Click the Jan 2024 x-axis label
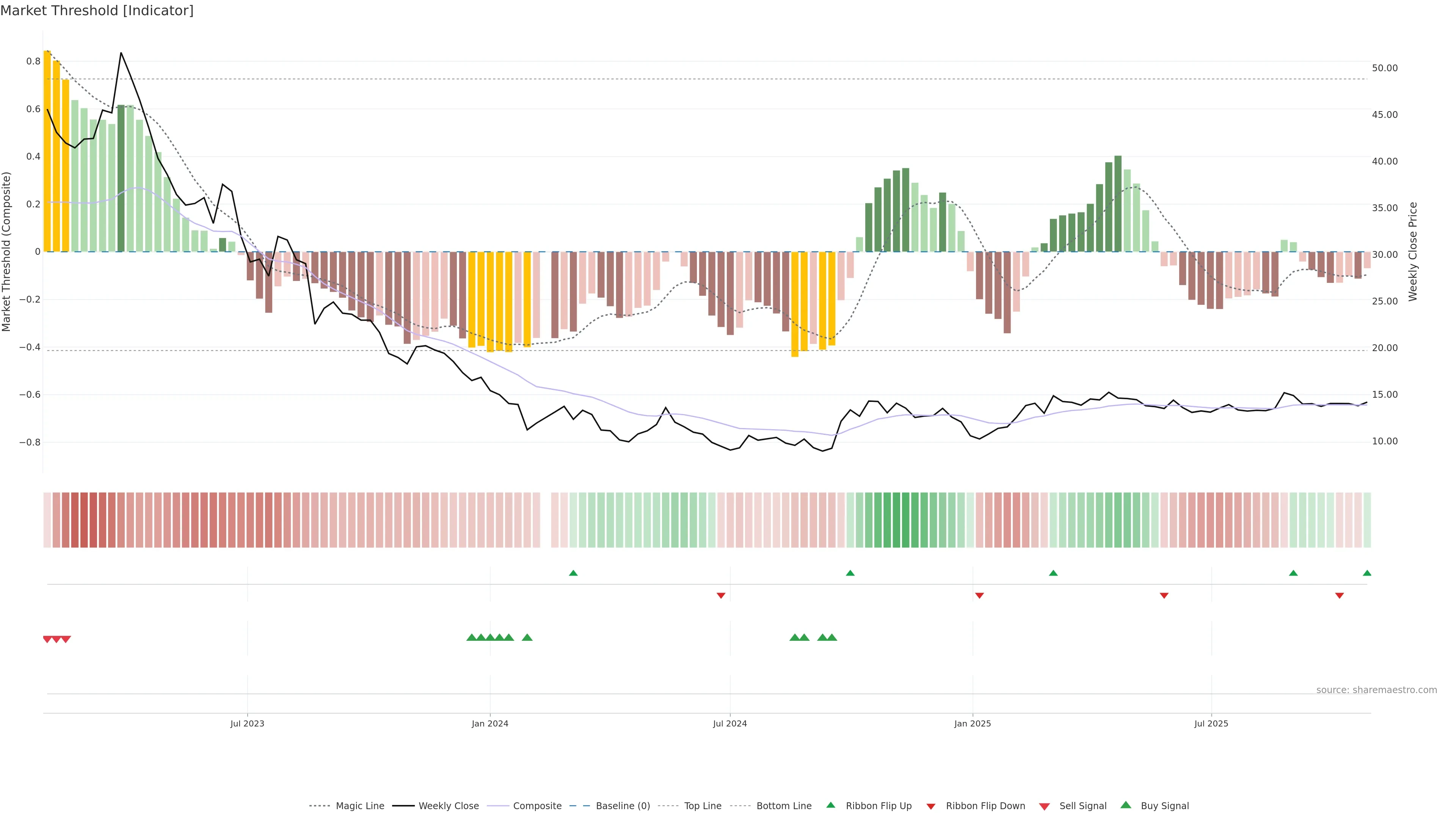This screenshot has width=1456, height=819. (490, 723)
